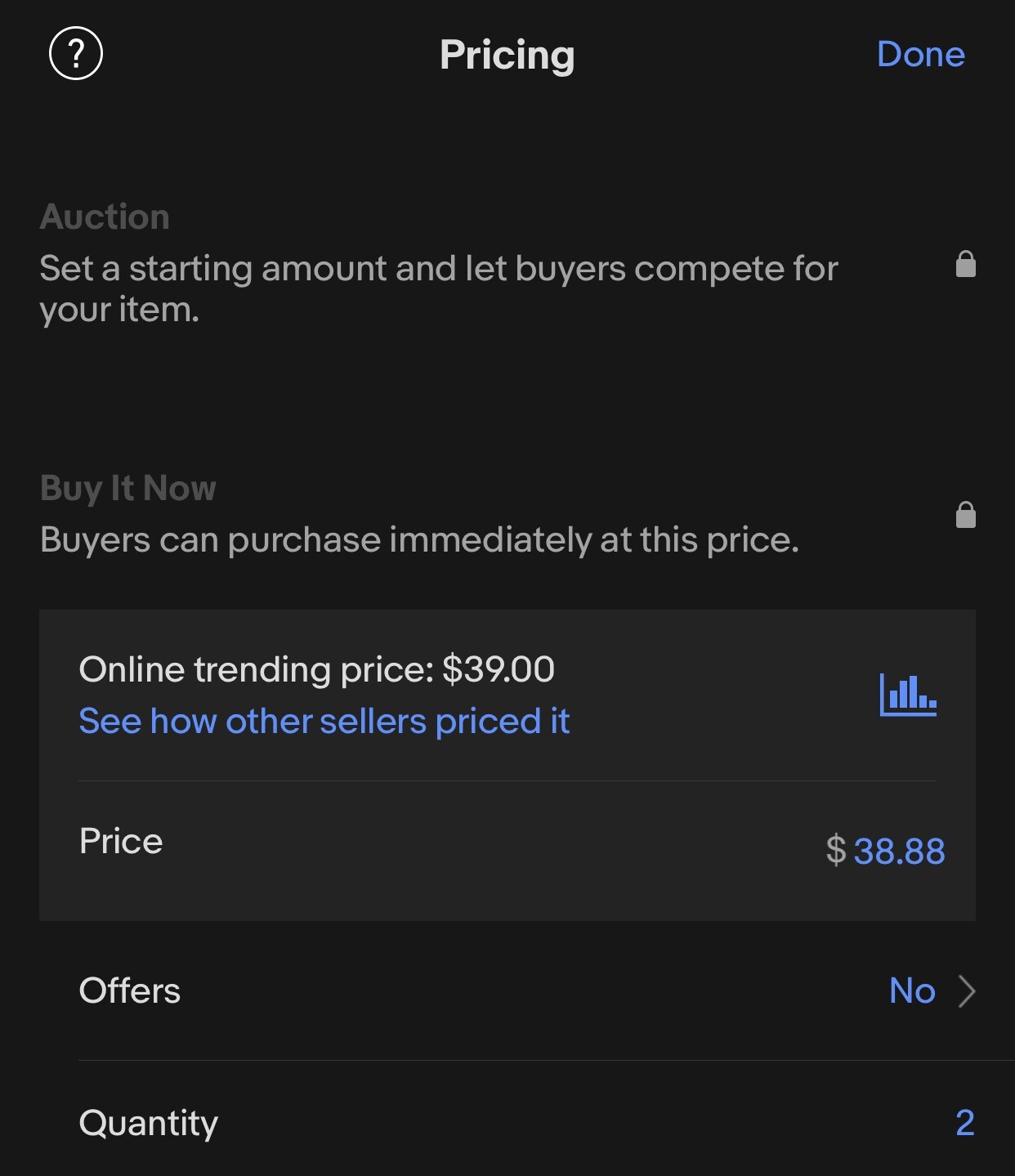Tap the Auction description text
The image size is (1015, 1176).
pyautogui.click(x=439, y=288)
